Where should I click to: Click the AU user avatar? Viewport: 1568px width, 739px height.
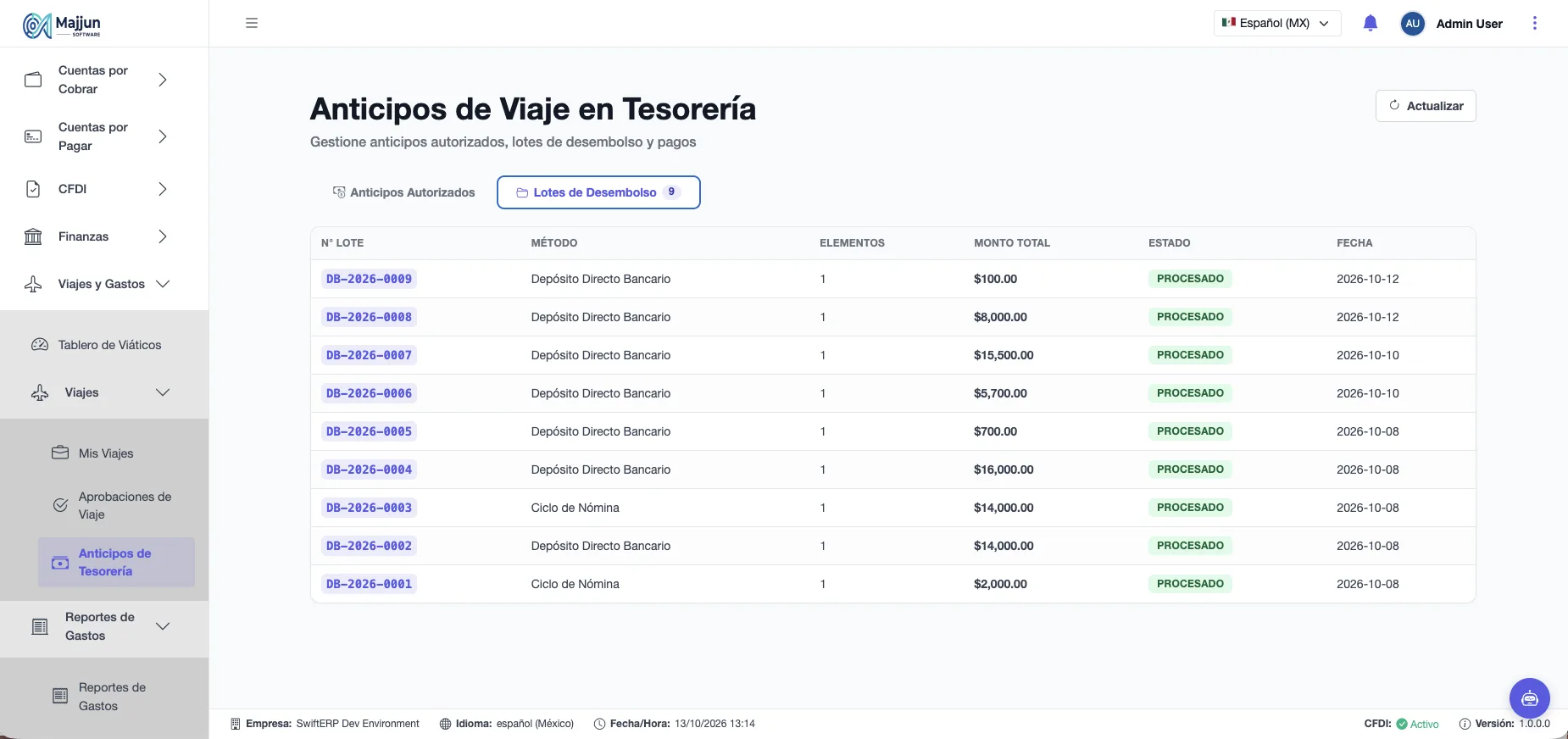point(1412,24)
